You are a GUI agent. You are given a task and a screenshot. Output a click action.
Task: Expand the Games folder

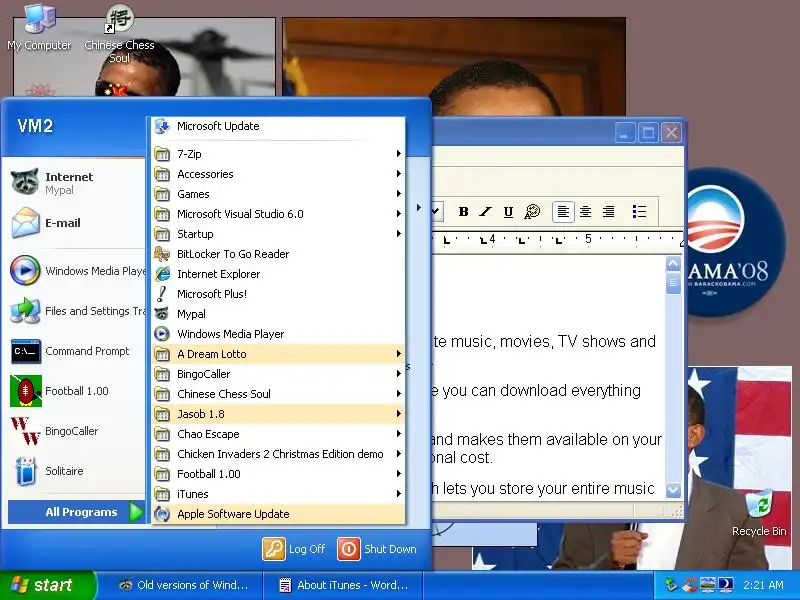279,194
